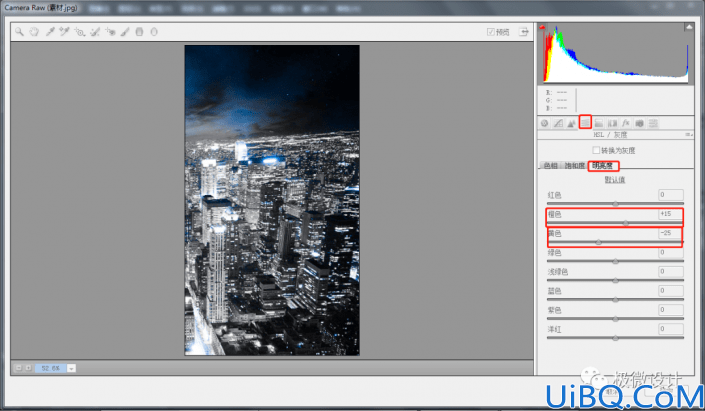Image resolution: width=705 pixels, height=411 pixels.
Task: Click the 默认值 default link
Action: [x=615, y=179]
